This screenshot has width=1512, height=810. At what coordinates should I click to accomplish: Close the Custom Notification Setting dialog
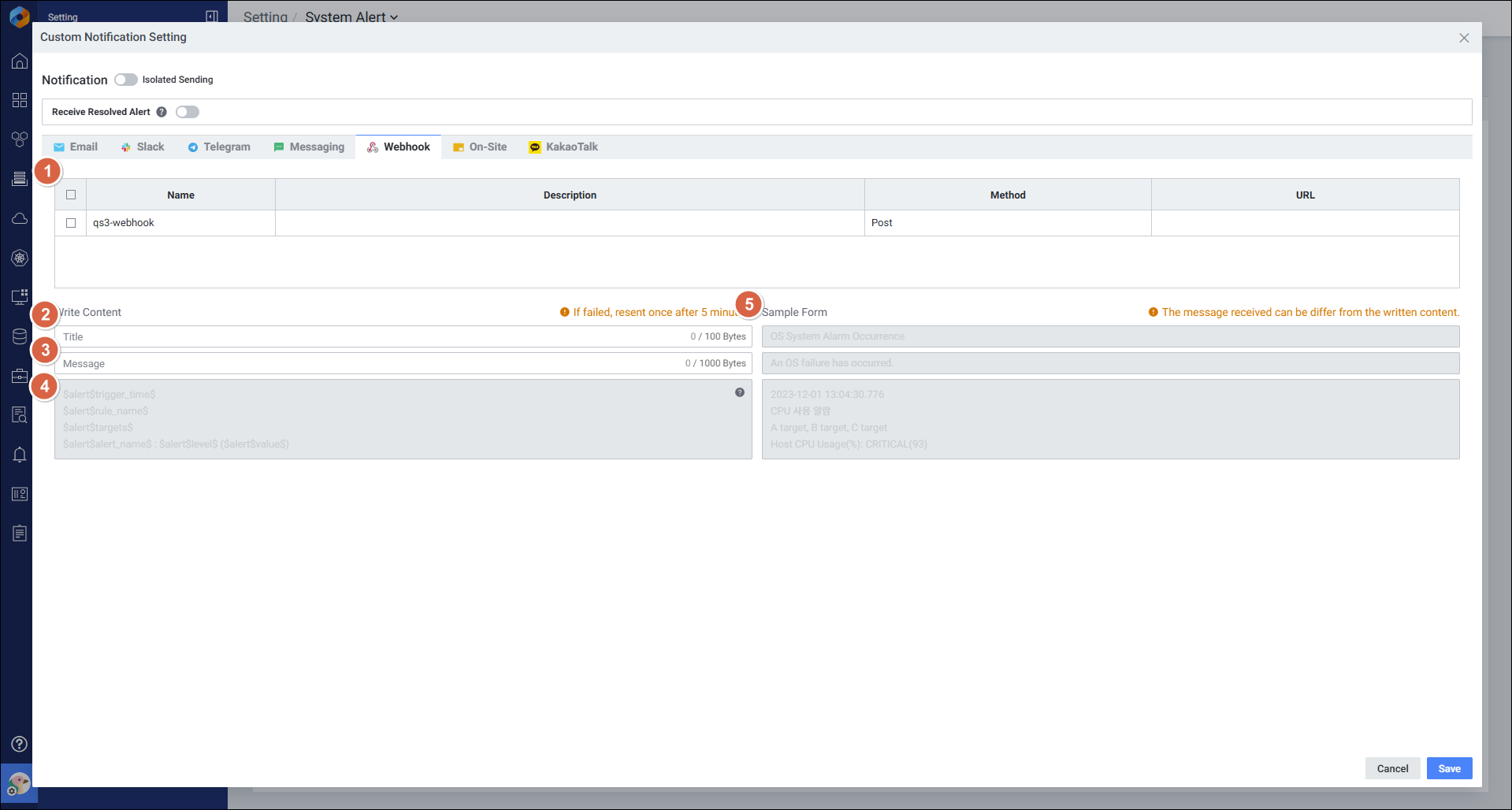1464,38
